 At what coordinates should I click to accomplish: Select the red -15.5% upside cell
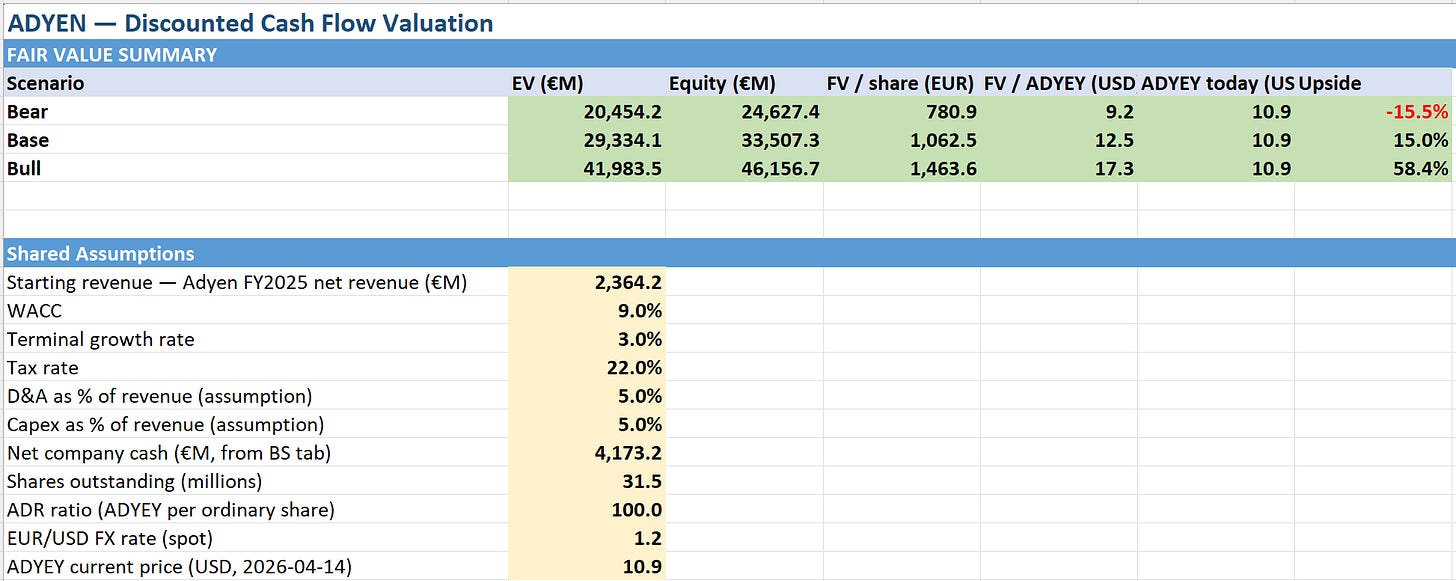(x=1375, y=112)
